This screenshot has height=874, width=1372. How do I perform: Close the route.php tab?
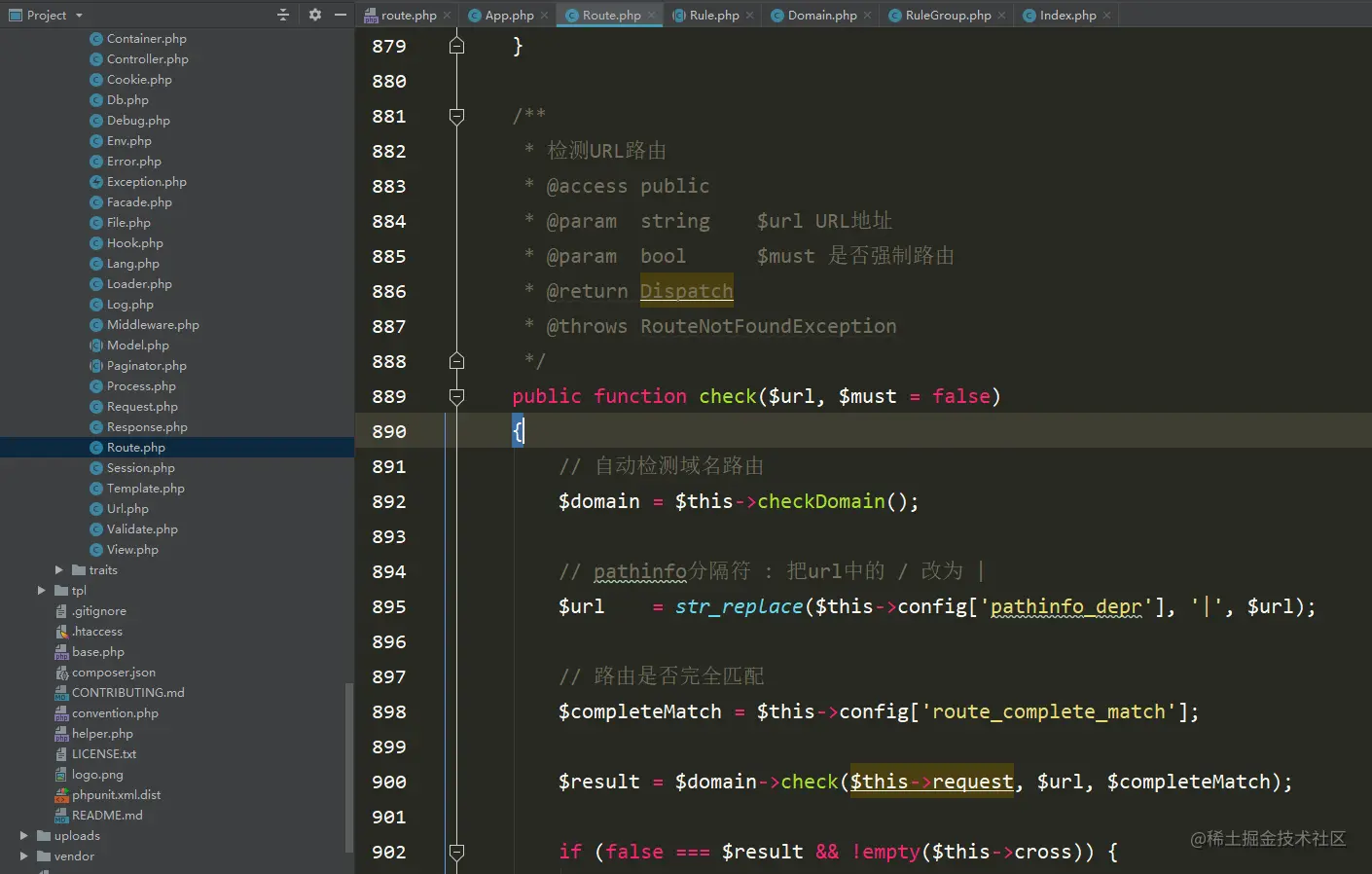coord(447,16)
